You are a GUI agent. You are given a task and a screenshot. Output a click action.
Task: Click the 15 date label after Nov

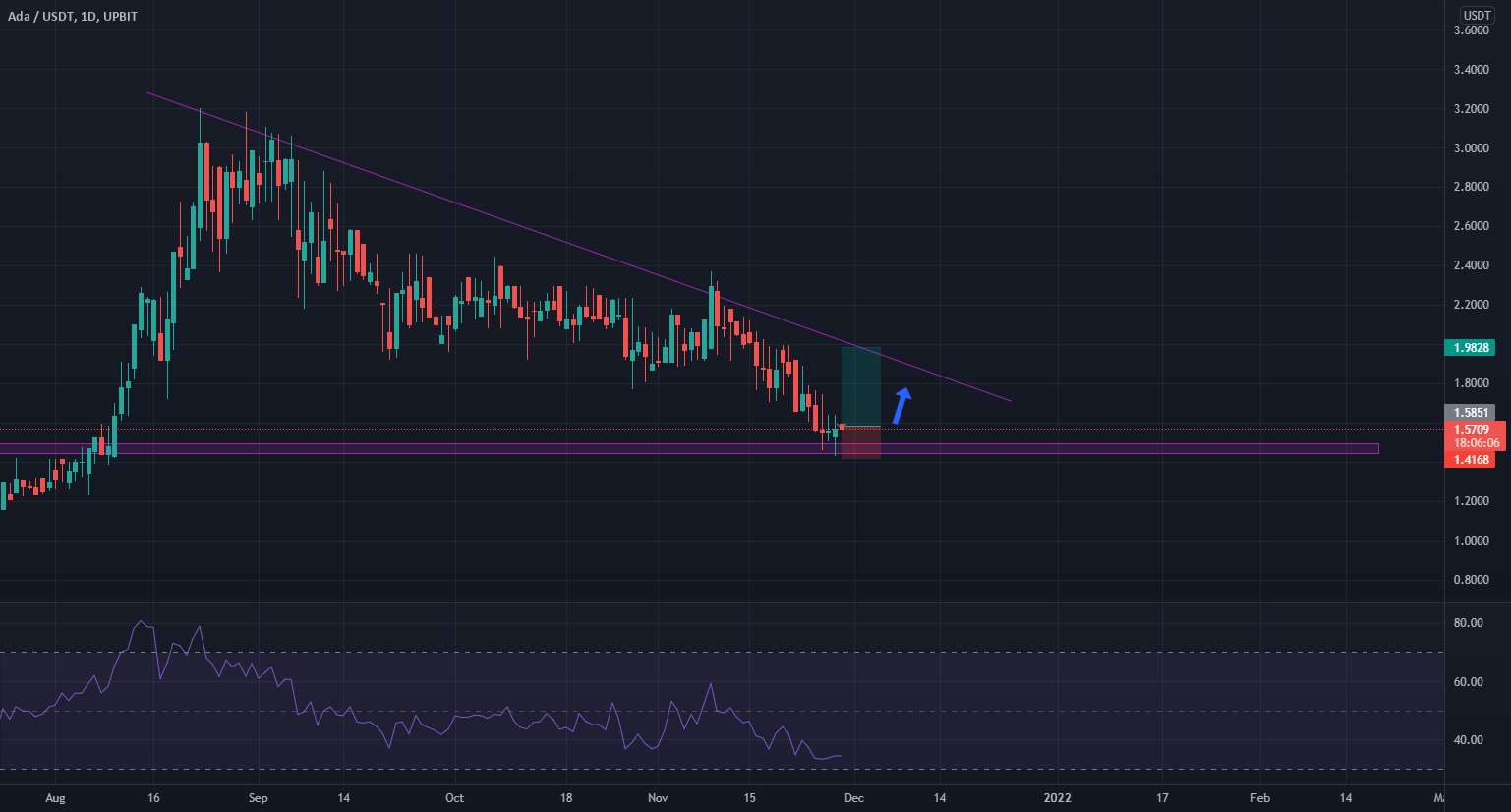[x=750, y=798]
